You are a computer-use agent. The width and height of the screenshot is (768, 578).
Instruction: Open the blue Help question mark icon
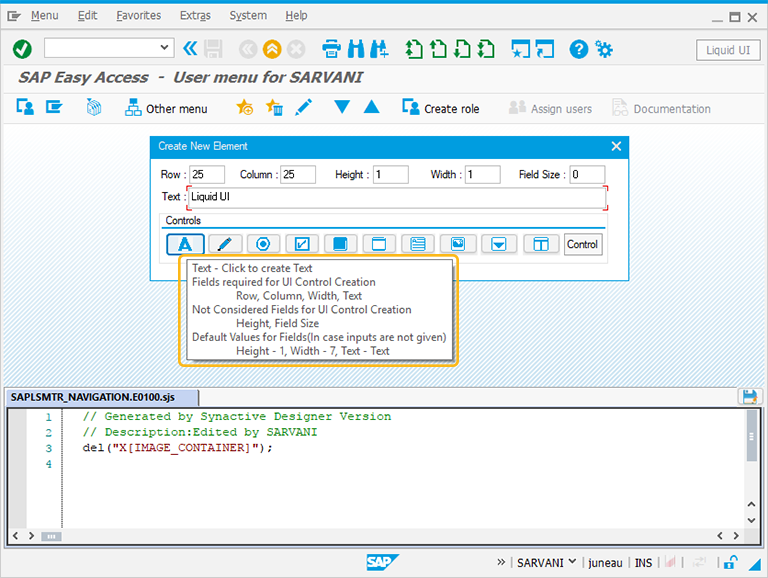[x=578, y=49]
